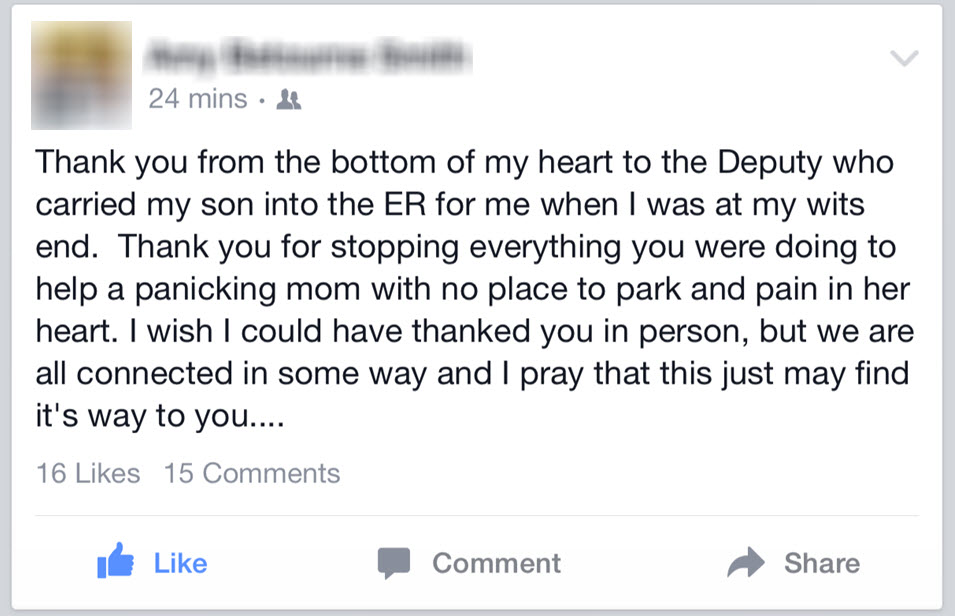The image size is (955, 616).
Task: Open the post options chevron menu
Action: (x=904, y=58)
